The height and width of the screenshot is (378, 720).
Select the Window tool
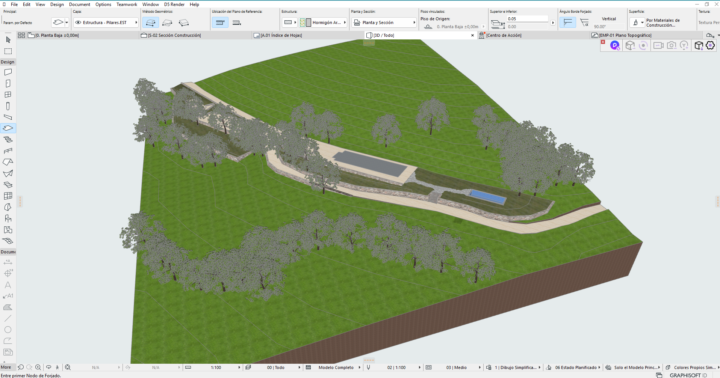[x=8, y=95]
